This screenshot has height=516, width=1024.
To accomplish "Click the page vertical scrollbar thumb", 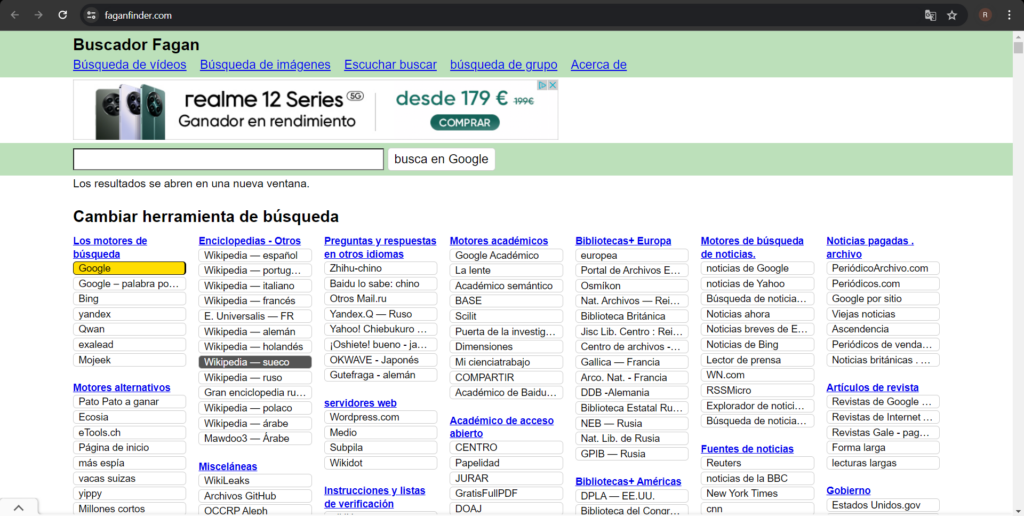I will pyautogui.click(x=1018, y=48).
